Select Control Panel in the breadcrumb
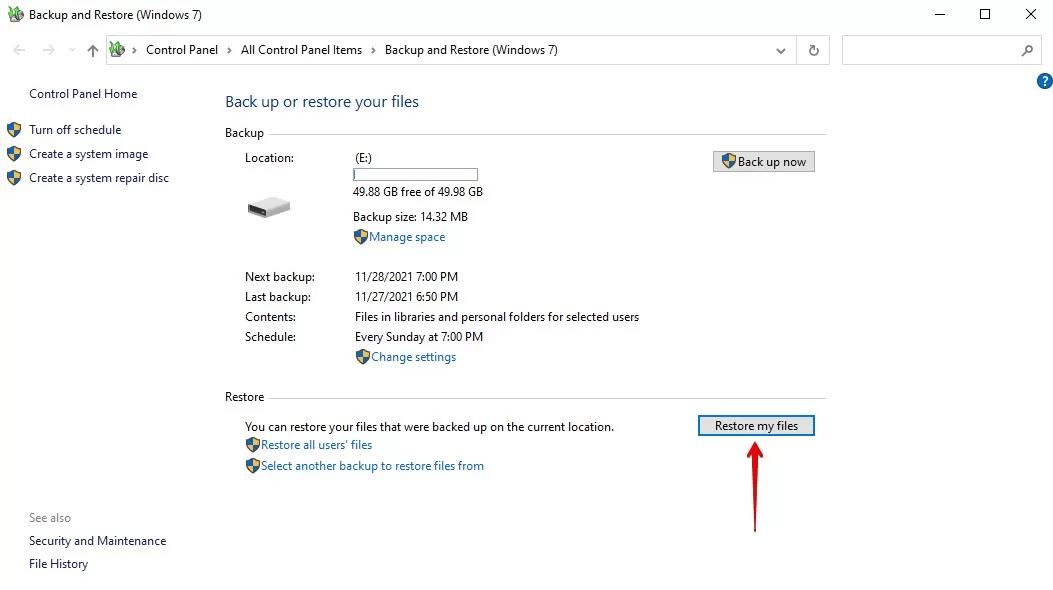1053x590 pixels. [x=182, y=50]
